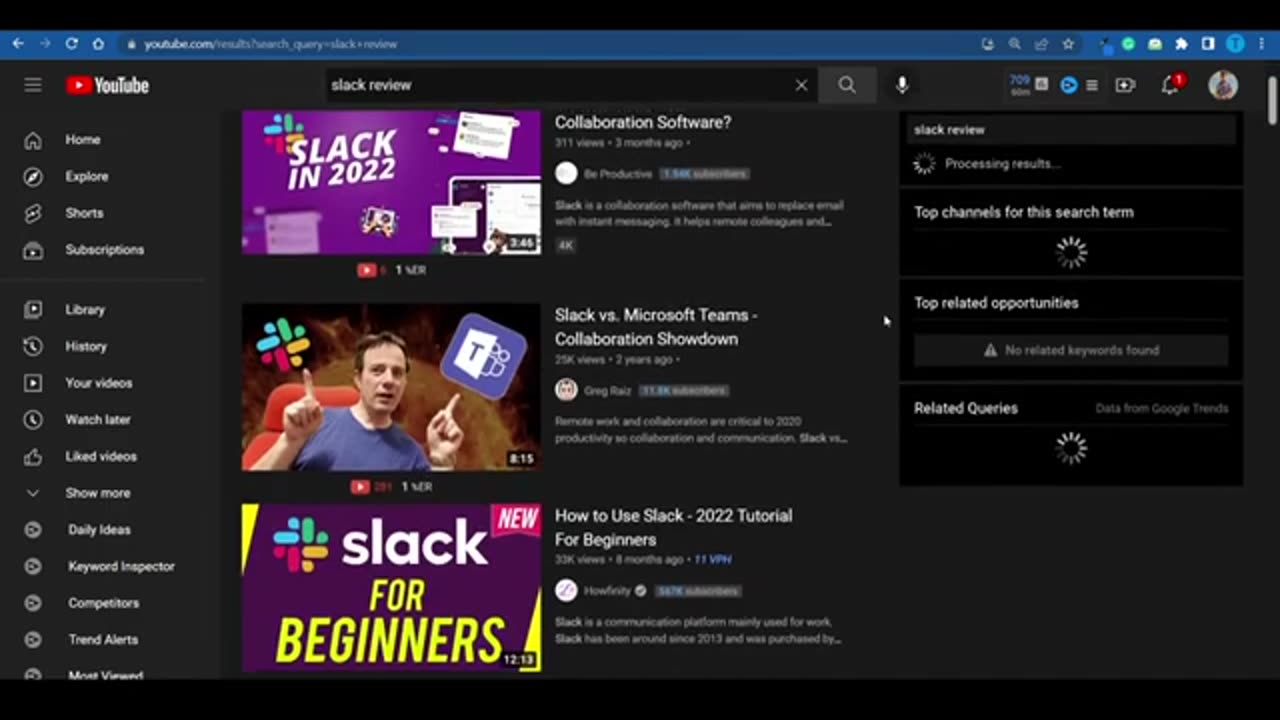The width and height of the screenshot is (1280, 720).
Task: Open the Chrome three-dot menu
Action: coord(1260,44)
